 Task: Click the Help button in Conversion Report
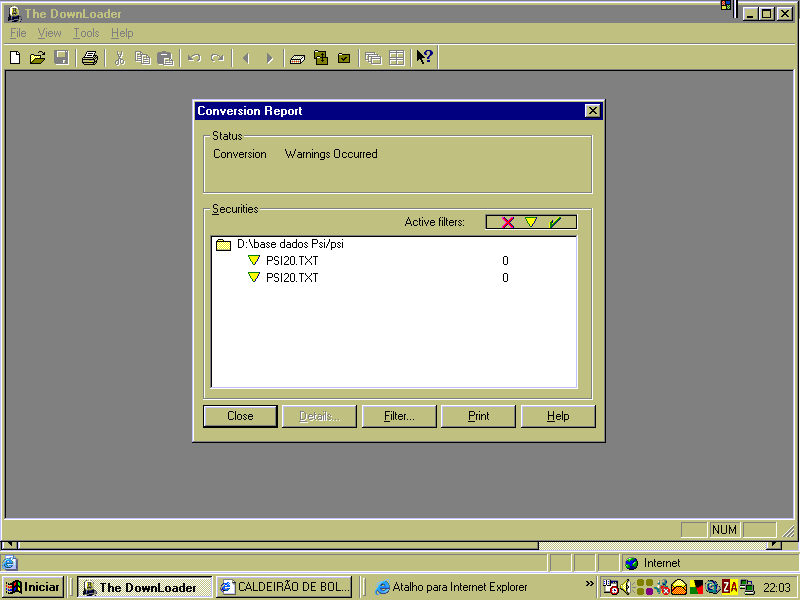[x=558, y=416]
